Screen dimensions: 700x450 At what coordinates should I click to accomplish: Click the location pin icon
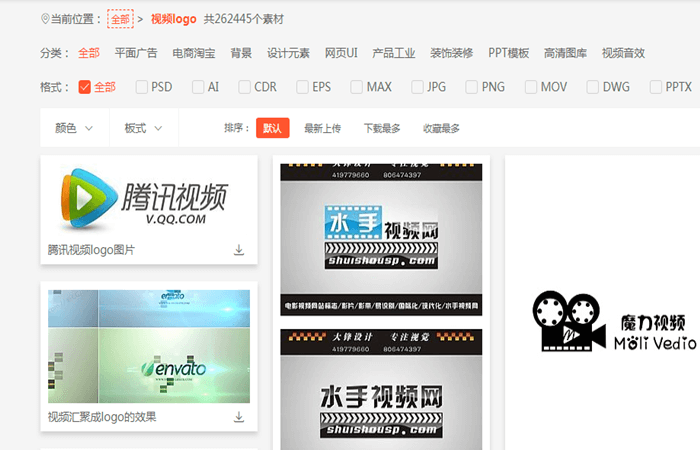click(x=44, y=19)
